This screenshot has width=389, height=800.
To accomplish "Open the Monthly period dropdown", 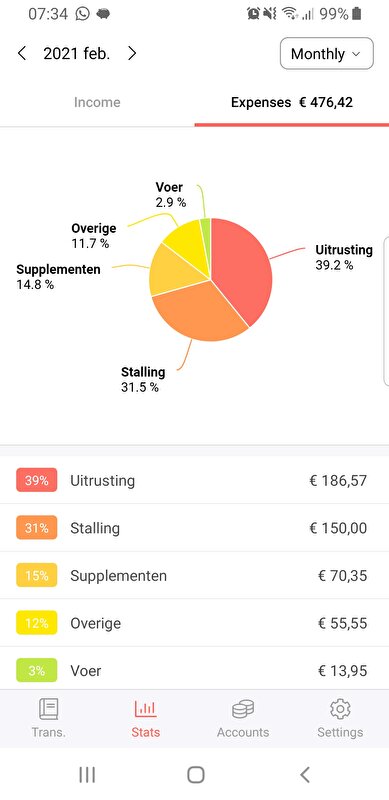I will (x=327, y=54).
